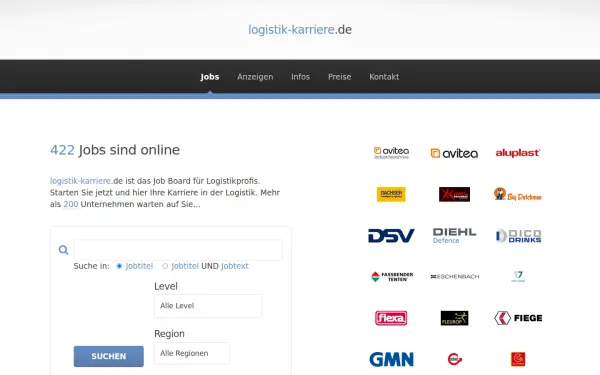Click logistik-karriere link in the intro paragraph
Viewport: 600px width, 375px height.
pos(80,181)
